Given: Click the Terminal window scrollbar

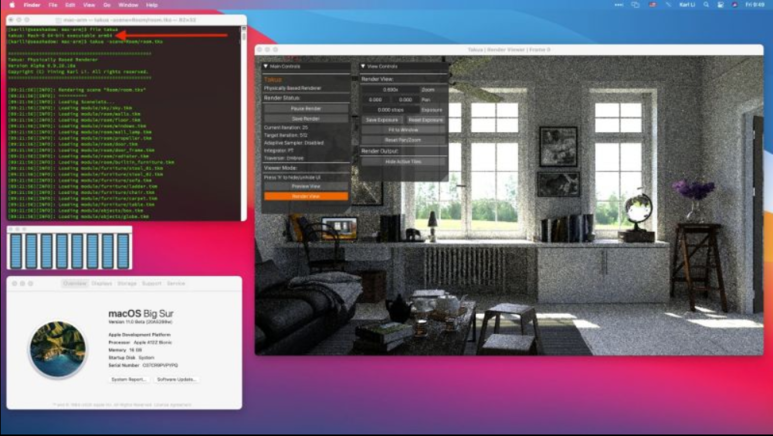Looking at the screenshot, I should click(243, 123).
